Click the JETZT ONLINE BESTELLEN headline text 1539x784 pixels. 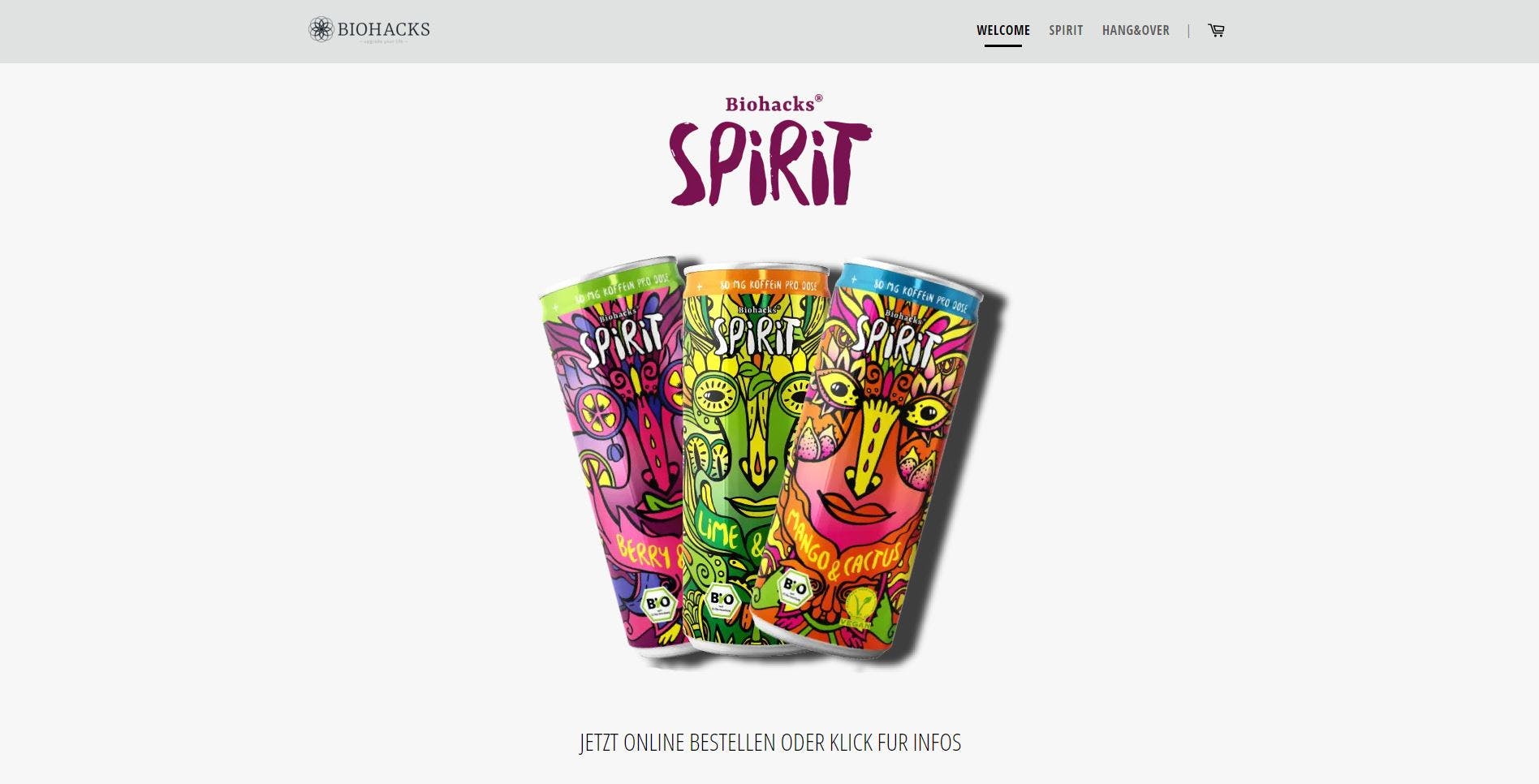click(x=769, y=743)
